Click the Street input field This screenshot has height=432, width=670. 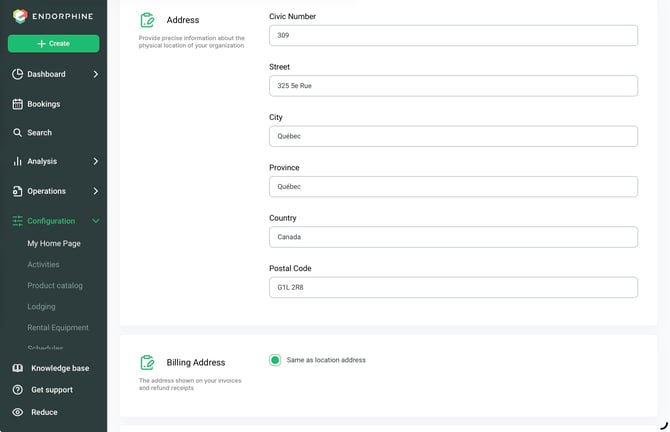click(x=453, y=86)
